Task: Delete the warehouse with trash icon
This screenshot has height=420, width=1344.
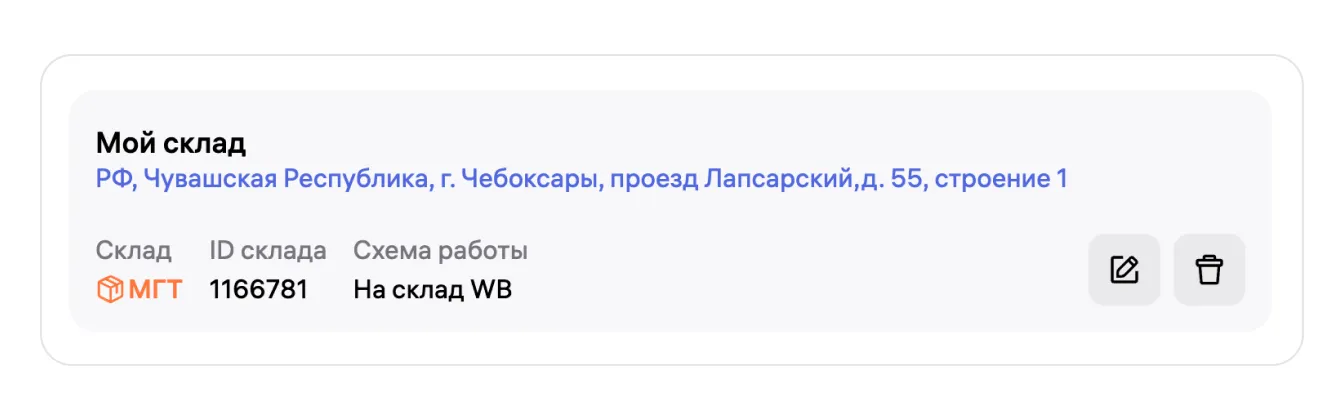Action: coord(1209,270)
